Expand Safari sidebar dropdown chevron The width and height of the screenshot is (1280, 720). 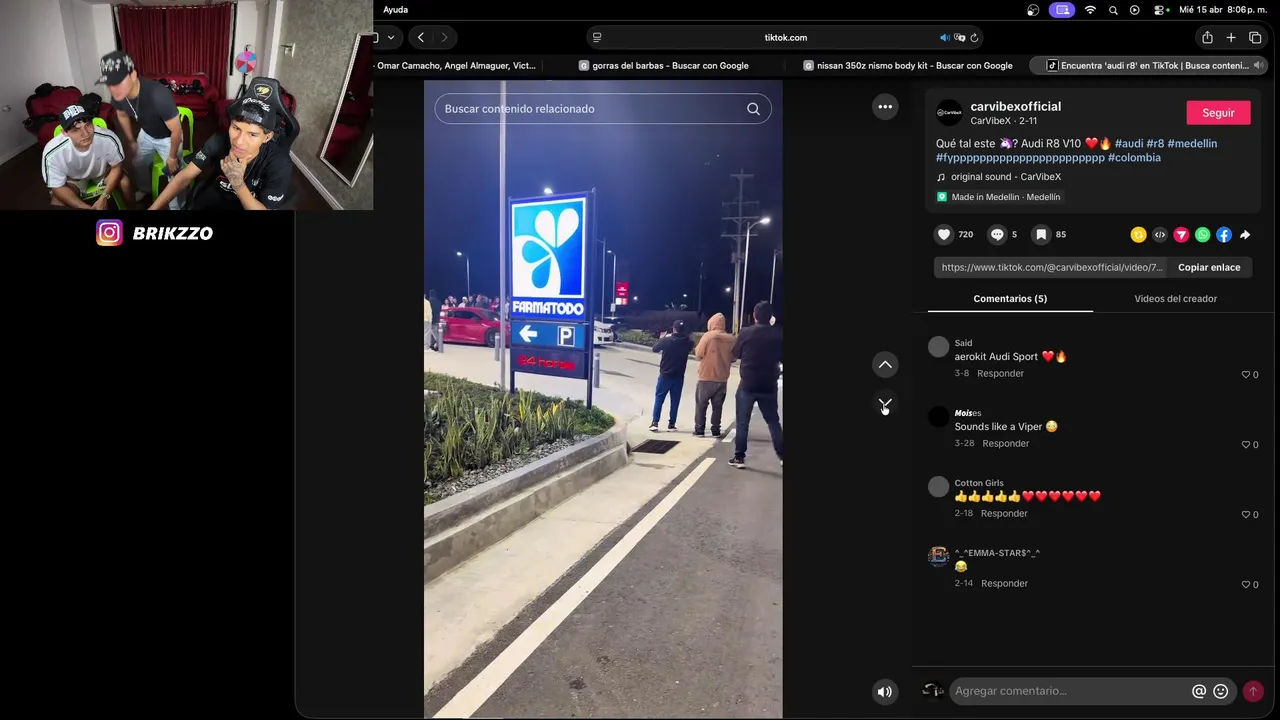coord(390,37)
